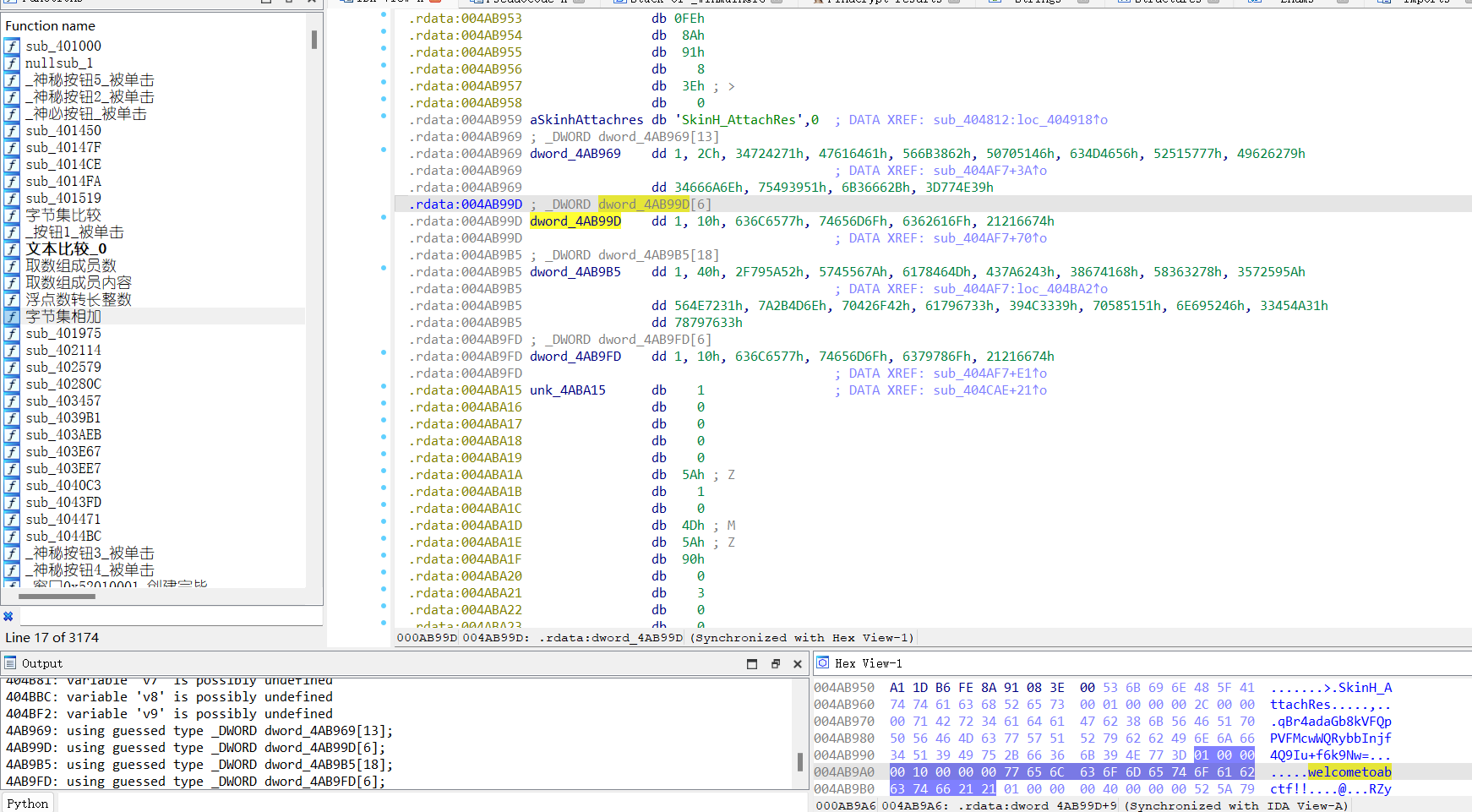
Task: Select 取数组成员内容 function
Action: pyautogui.click(x=79, y=283)
